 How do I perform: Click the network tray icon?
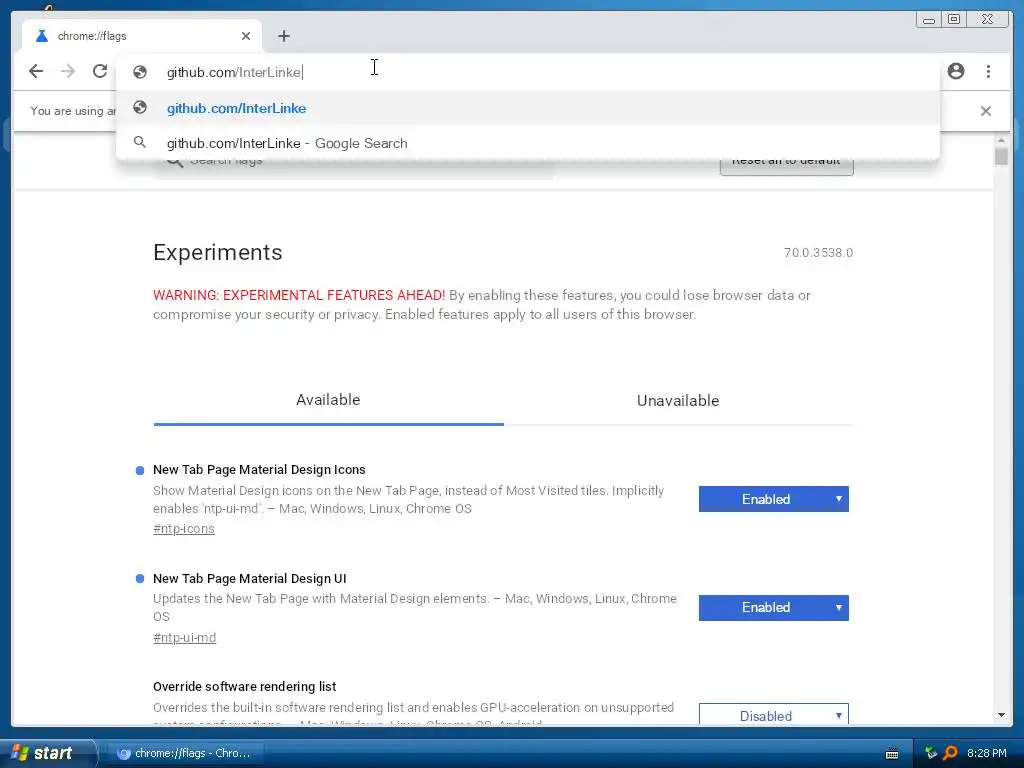click(x=931, y=753)
